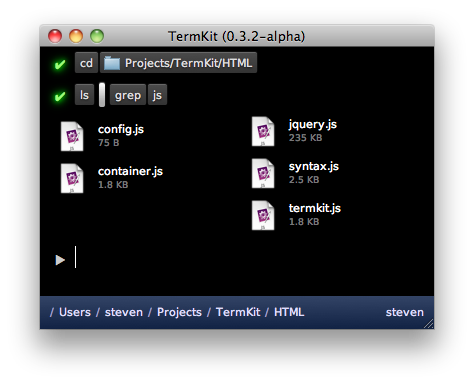Click the 235 KB size label
The width and height of the screenshot is (474, 384).
[305, 138]
